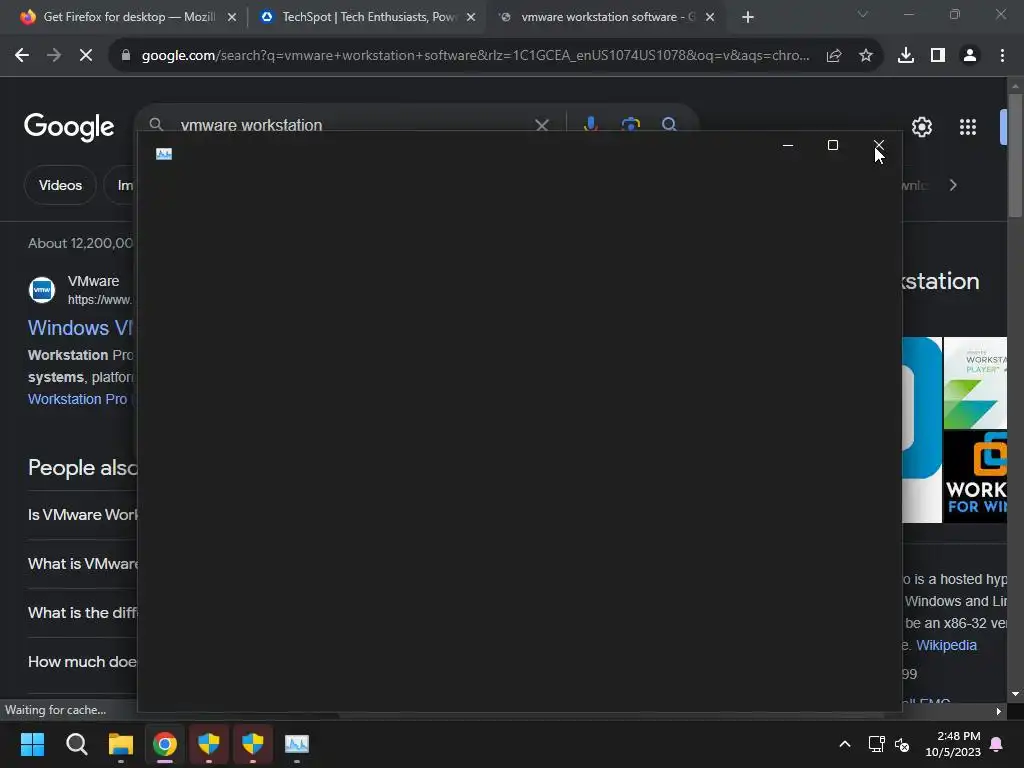Close the Get Firefox for desktop tab

pos(232,17)
